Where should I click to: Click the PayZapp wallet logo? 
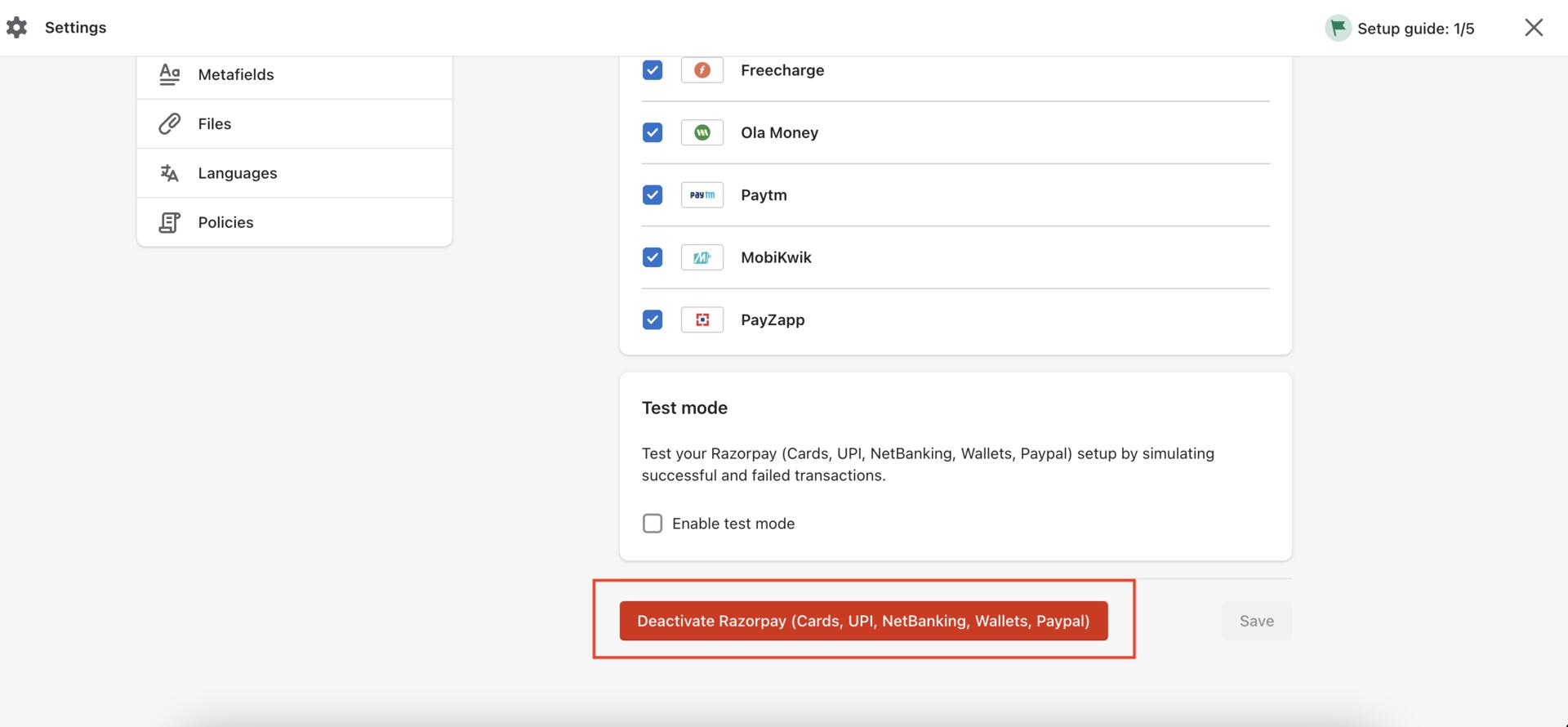pos(702,319)
